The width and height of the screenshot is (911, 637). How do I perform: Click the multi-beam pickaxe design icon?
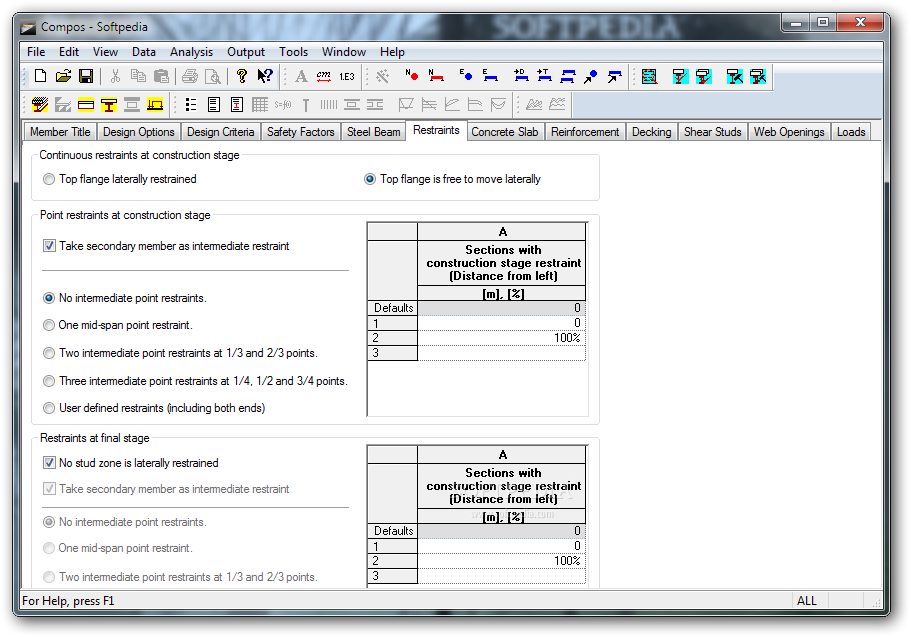tap(758, 76)
